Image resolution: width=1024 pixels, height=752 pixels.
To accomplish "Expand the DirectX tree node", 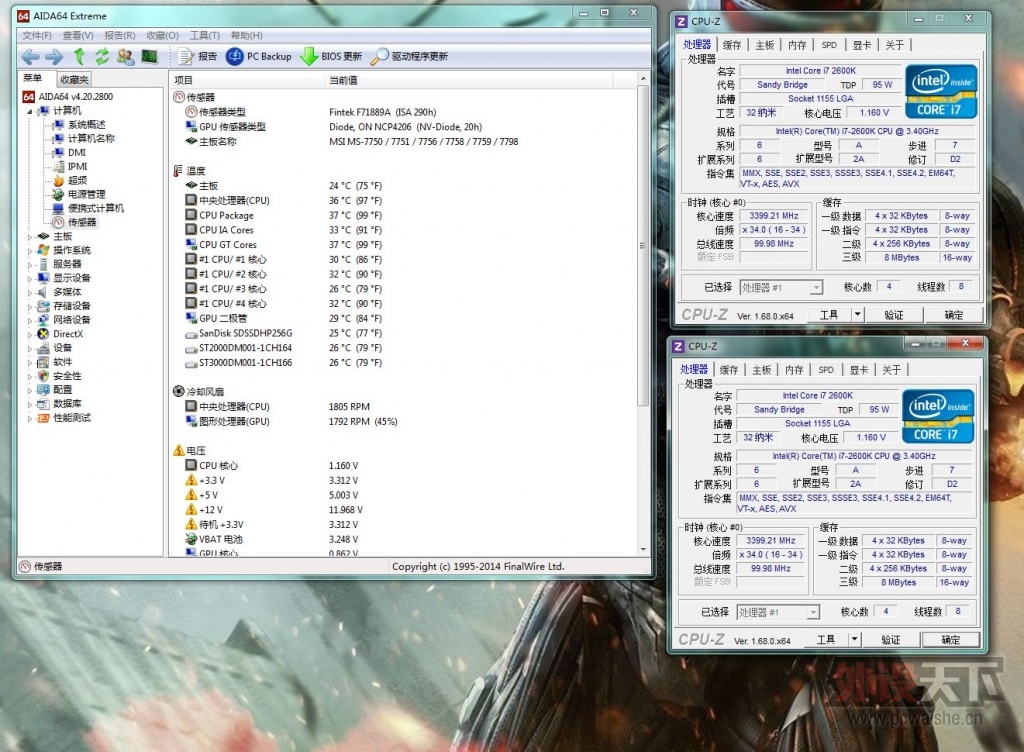I will (29, 334).
